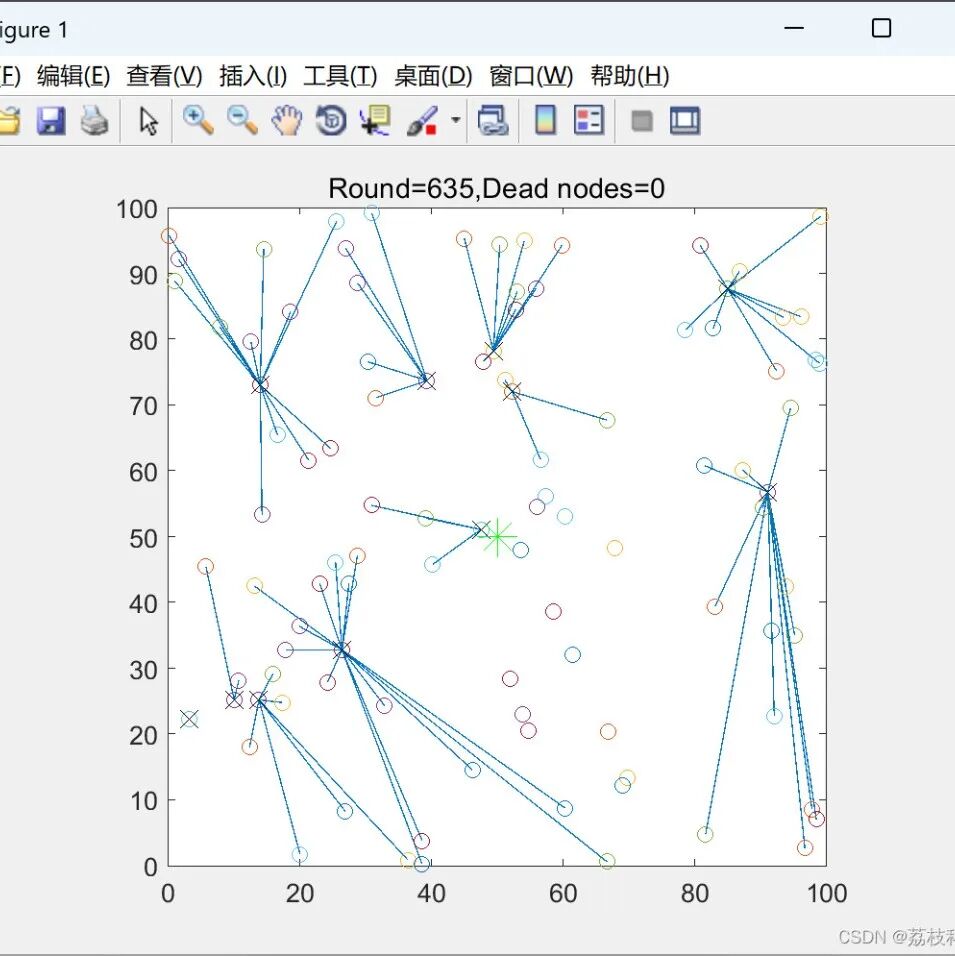Viewport: 955px width, 956px height.
Task: Insert a legend using the toolbar icon
Action: 589,120
